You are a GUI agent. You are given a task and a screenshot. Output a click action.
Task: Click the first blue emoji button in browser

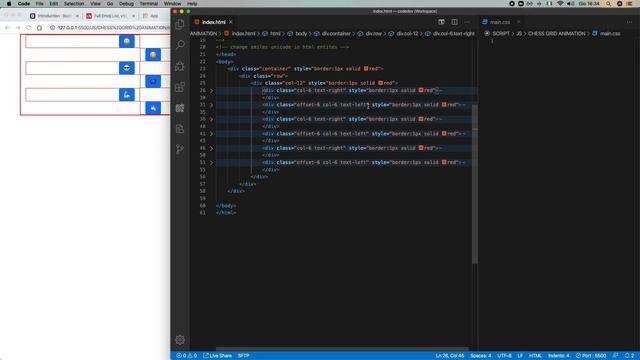click(127, 41)
